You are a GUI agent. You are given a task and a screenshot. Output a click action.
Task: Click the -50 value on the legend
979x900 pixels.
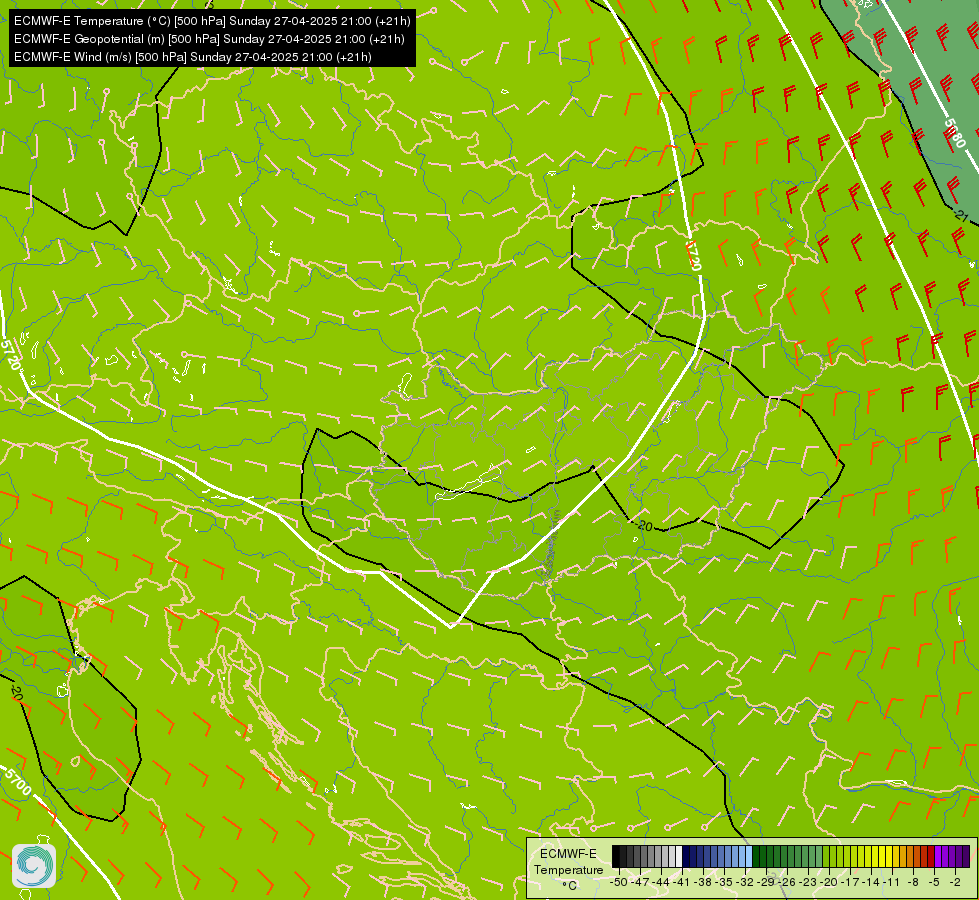pos(619,882)
